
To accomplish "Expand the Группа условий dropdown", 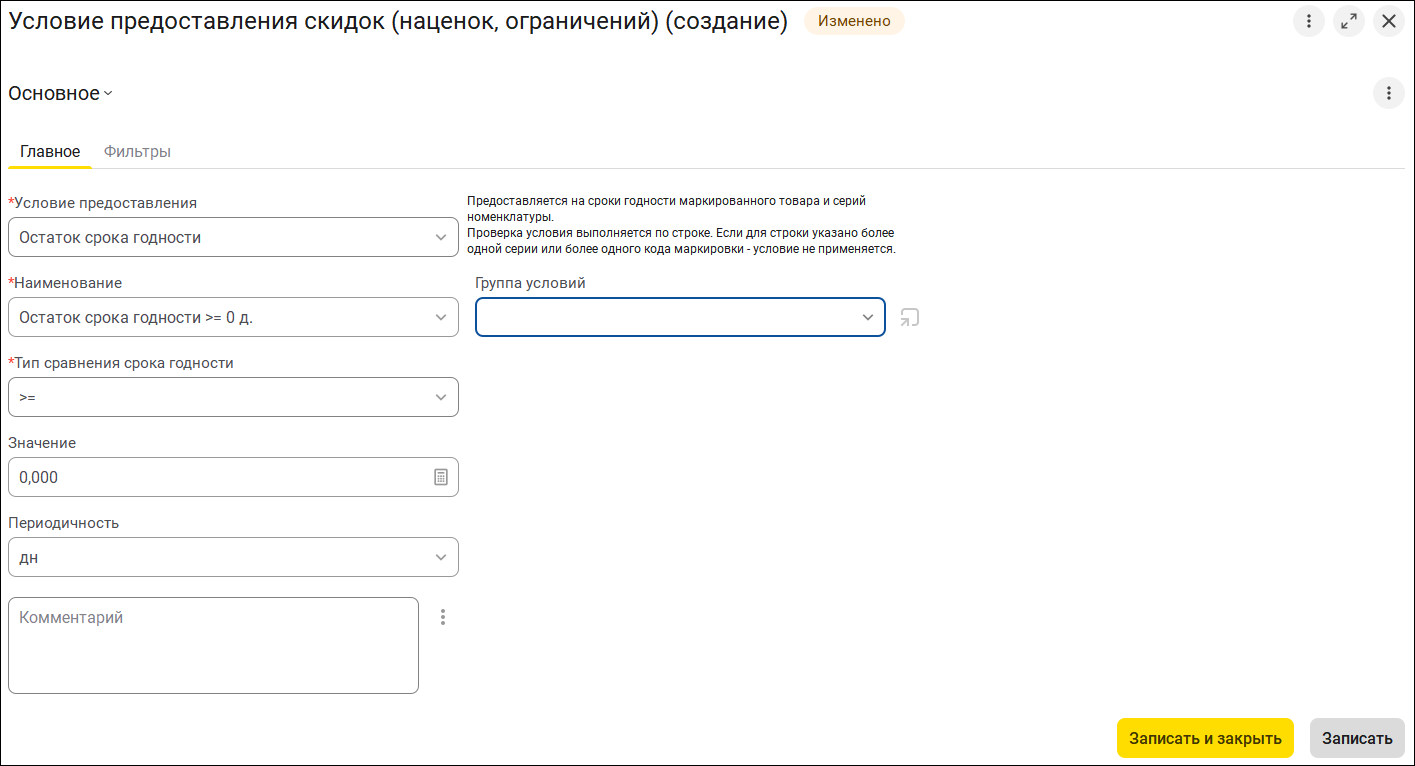I will [867, 317].
